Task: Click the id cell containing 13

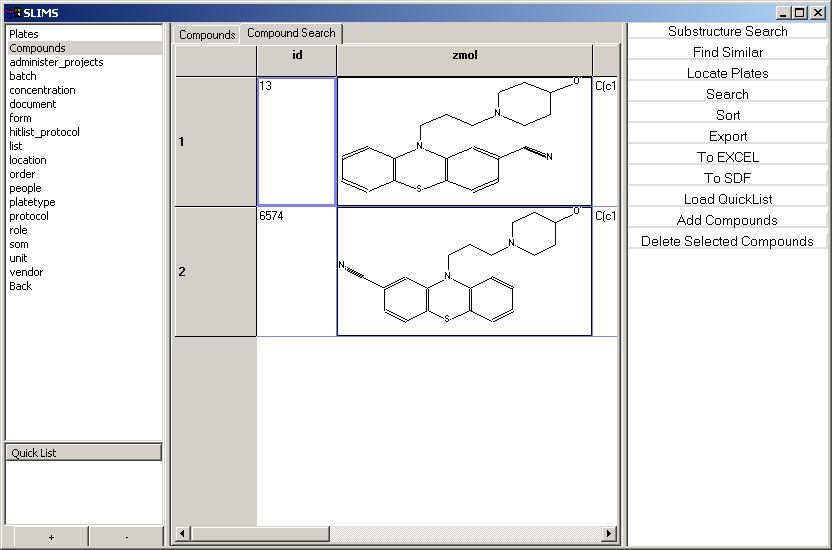Action: (296, 141)
